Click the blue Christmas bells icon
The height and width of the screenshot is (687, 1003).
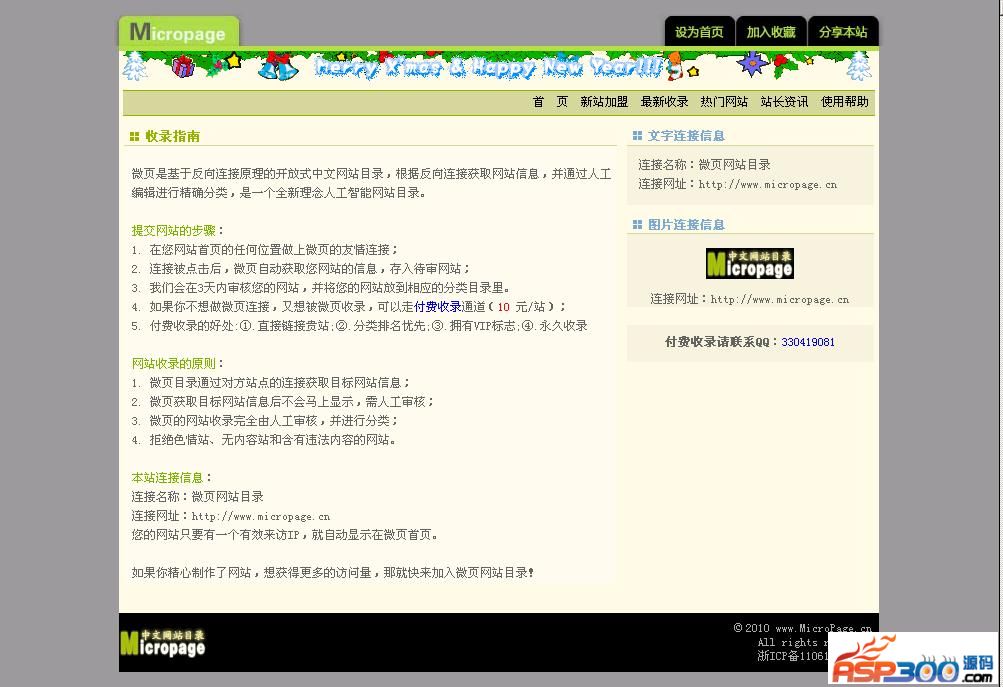pyautogui.click(x=277, y=68)
